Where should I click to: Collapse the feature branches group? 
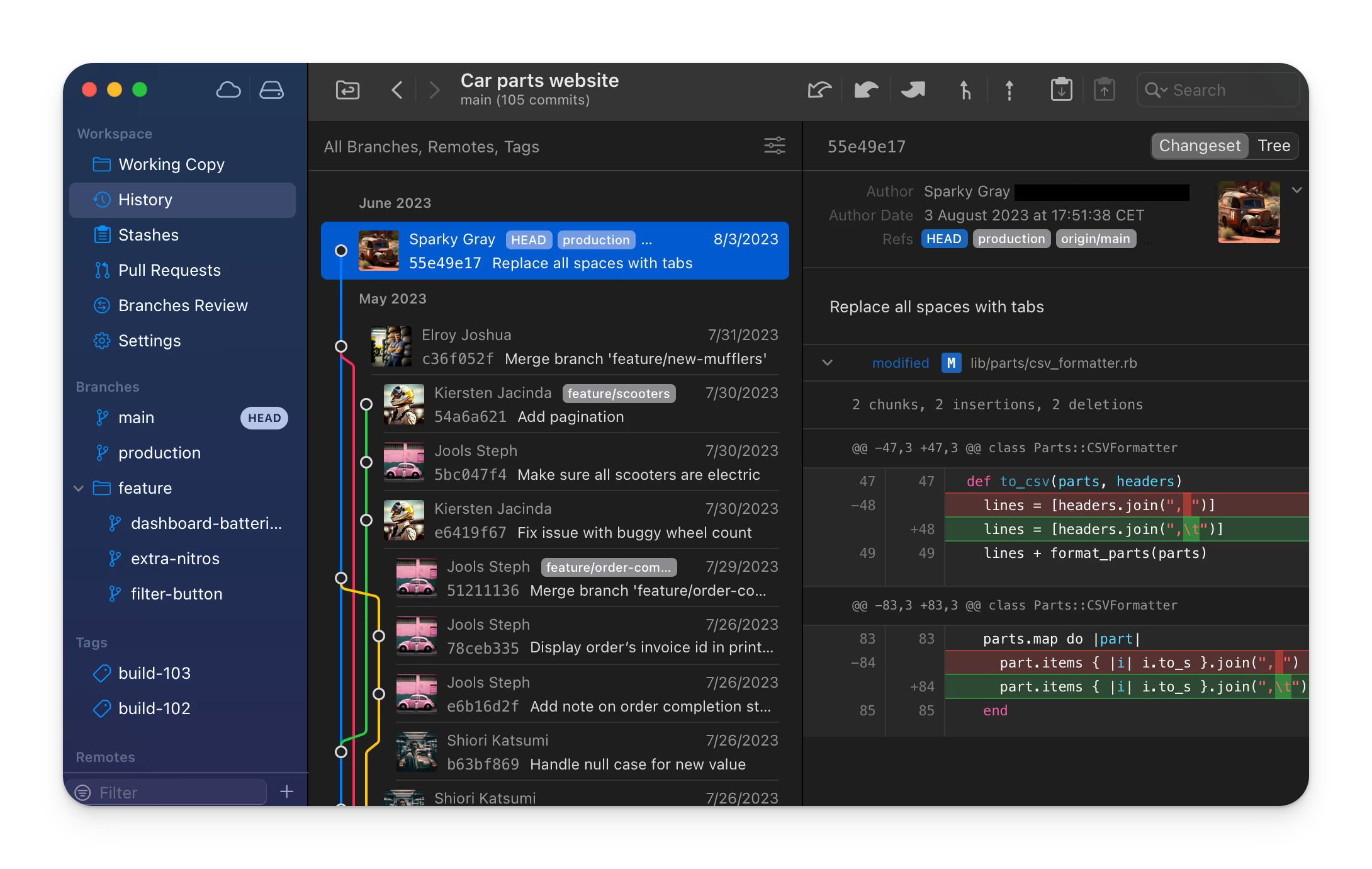point(78,488)
